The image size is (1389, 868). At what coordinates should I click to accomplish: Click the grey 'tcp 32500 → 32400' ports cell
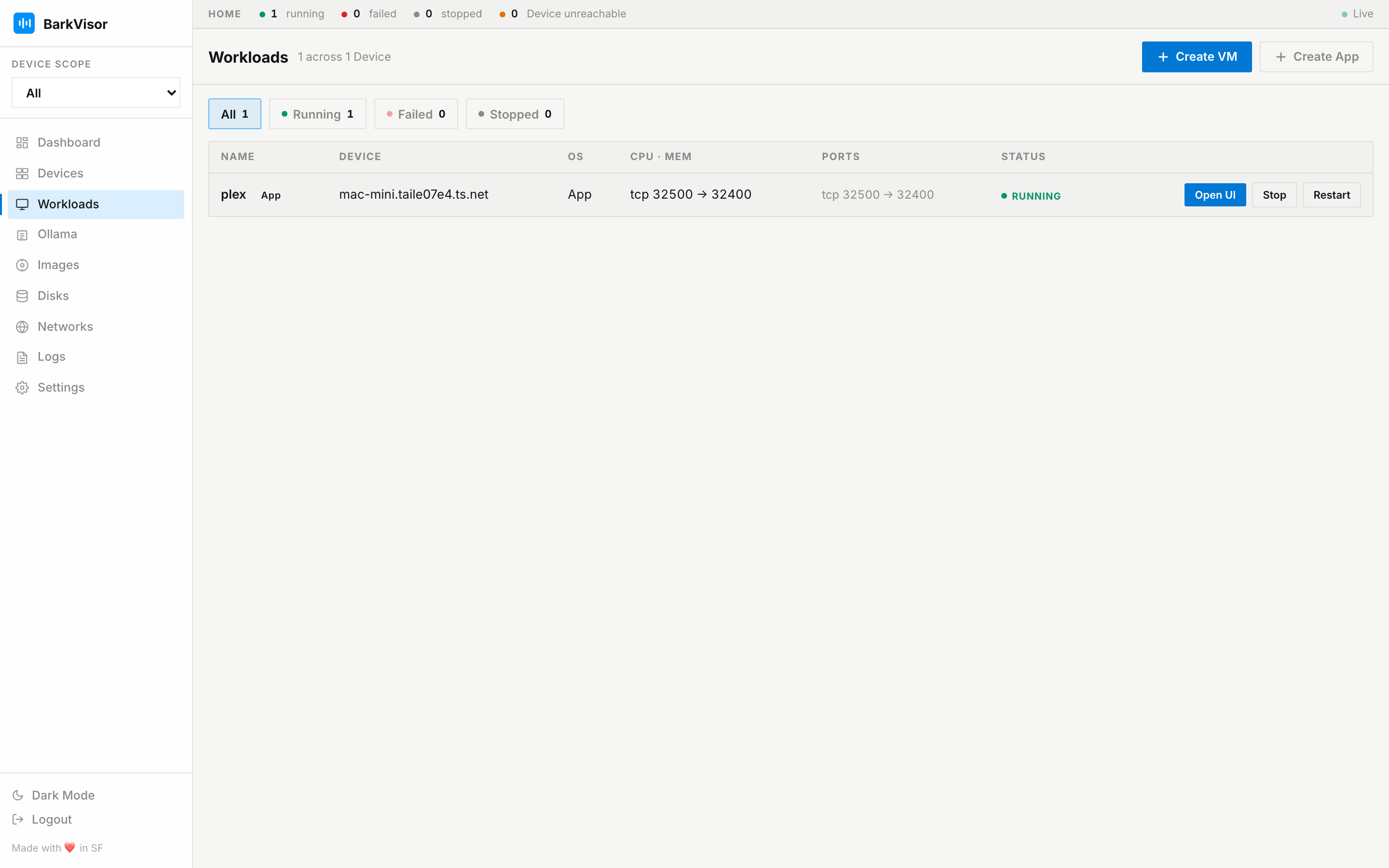tap(878, 195)
